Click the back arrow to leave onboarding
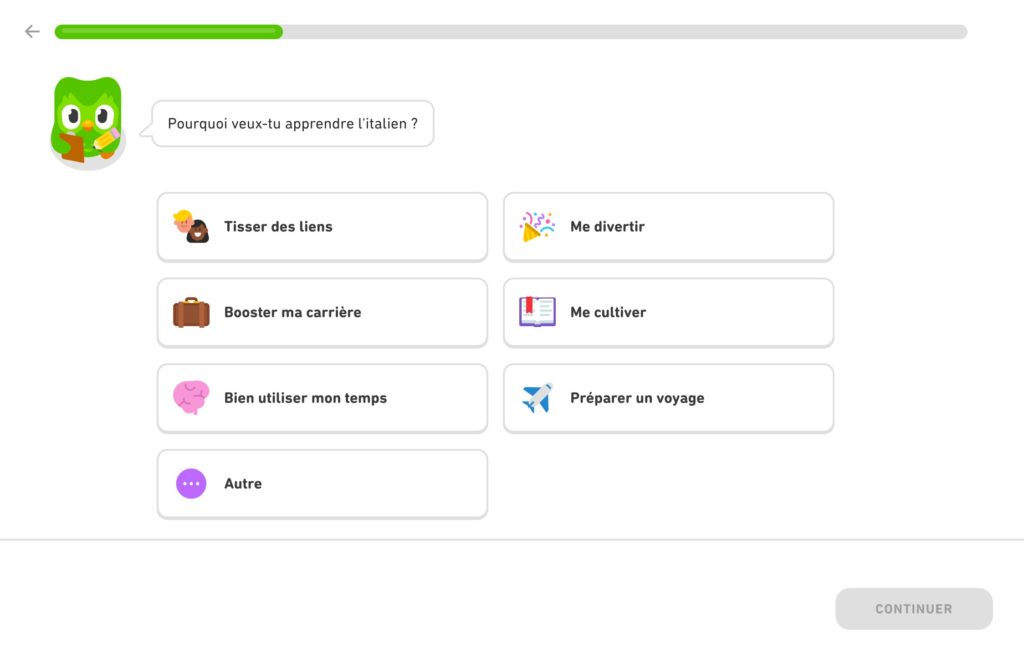 click(x=31, y=31)
